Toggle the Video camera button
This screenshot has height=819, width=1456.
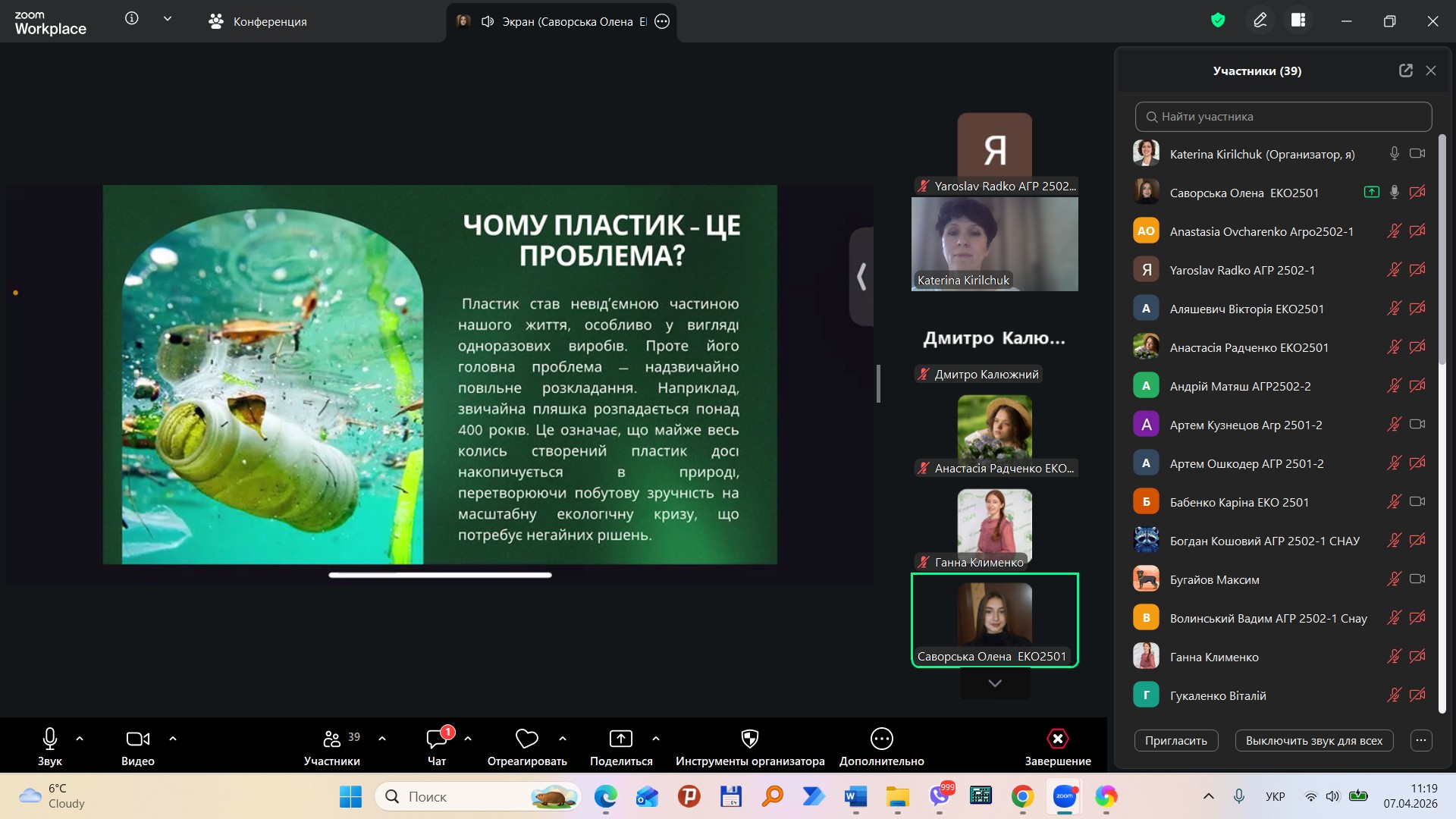click(137, 739)
